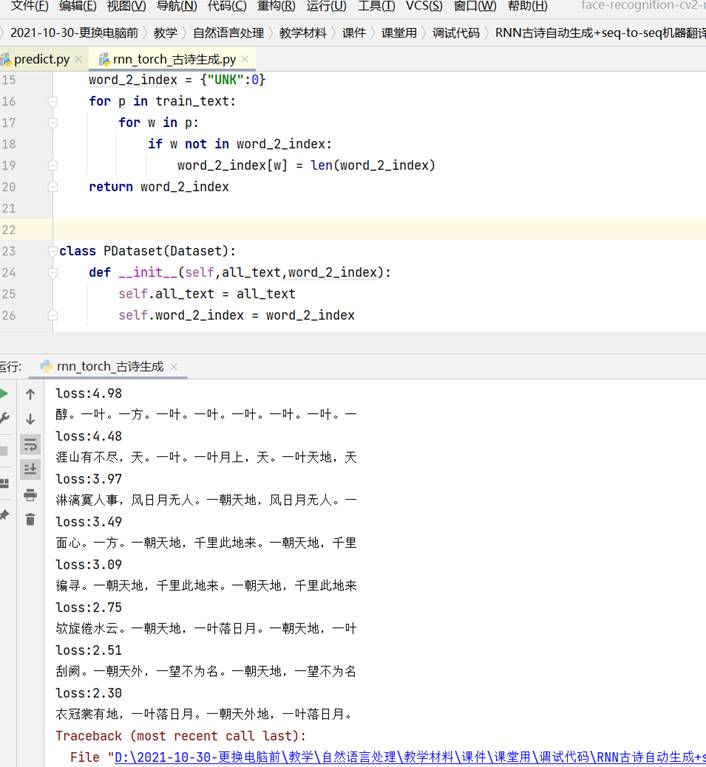
Task: Click 自然语言处理 breadcrumb folder
Action: (x=228, y=33)
